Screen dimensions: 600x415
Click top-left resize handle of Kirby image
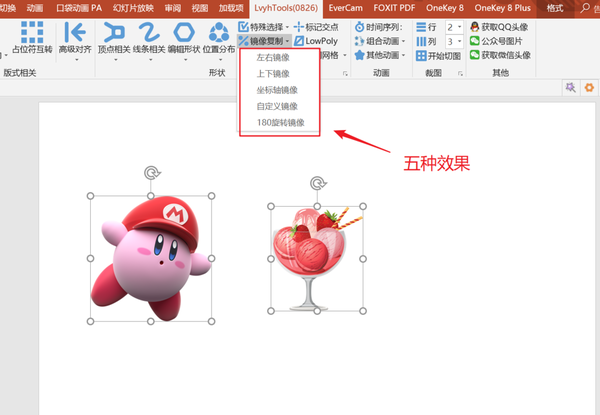pyautogui.click(x=90, y=196)
